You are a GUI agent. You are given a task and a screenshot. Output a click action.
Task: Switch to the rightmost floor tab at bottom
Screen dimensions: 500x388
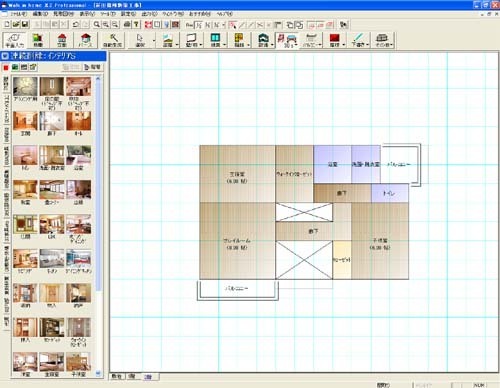click(x=148, y=377)
